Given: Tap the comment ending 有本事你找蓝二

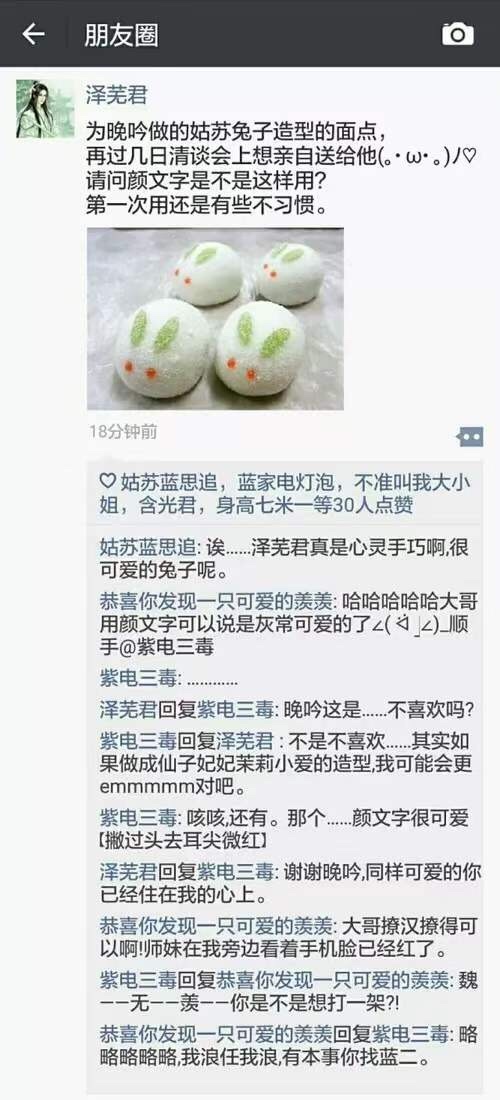Looking at the screenshot, I should pos(288,1044).
